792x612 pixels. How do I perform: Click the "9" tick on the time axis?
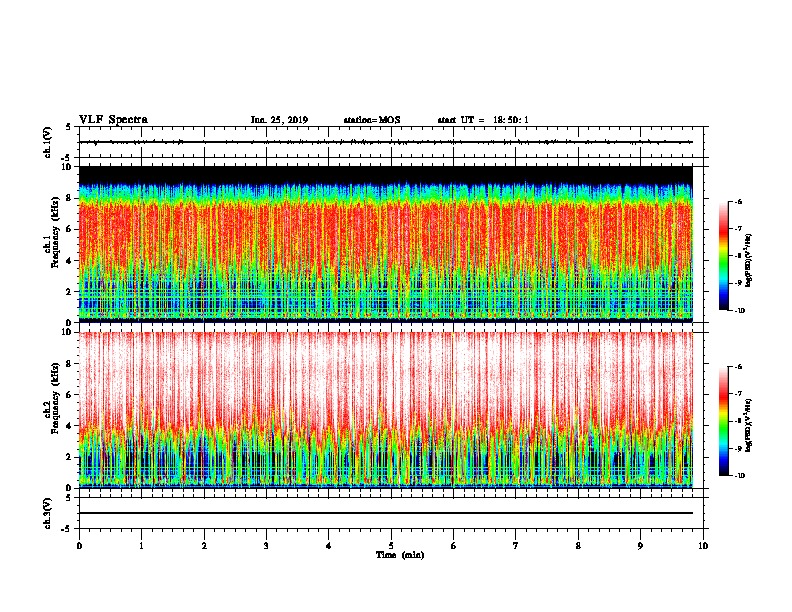[x=640, y=546]
